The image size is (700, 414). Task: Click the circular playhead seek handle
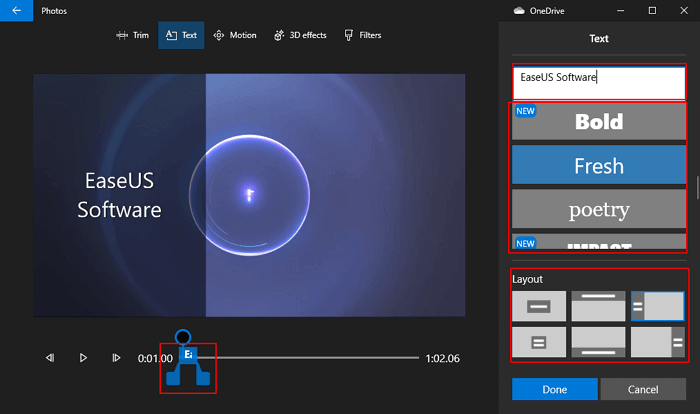click(x=182, y=338)
